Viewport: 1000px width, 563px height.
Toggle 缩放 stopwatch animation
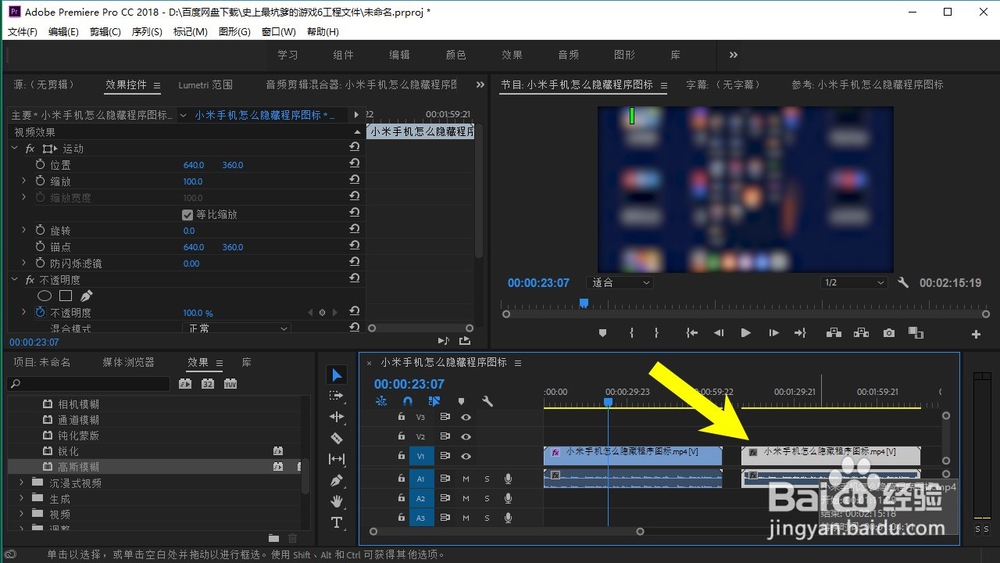(x=40, y=181)
